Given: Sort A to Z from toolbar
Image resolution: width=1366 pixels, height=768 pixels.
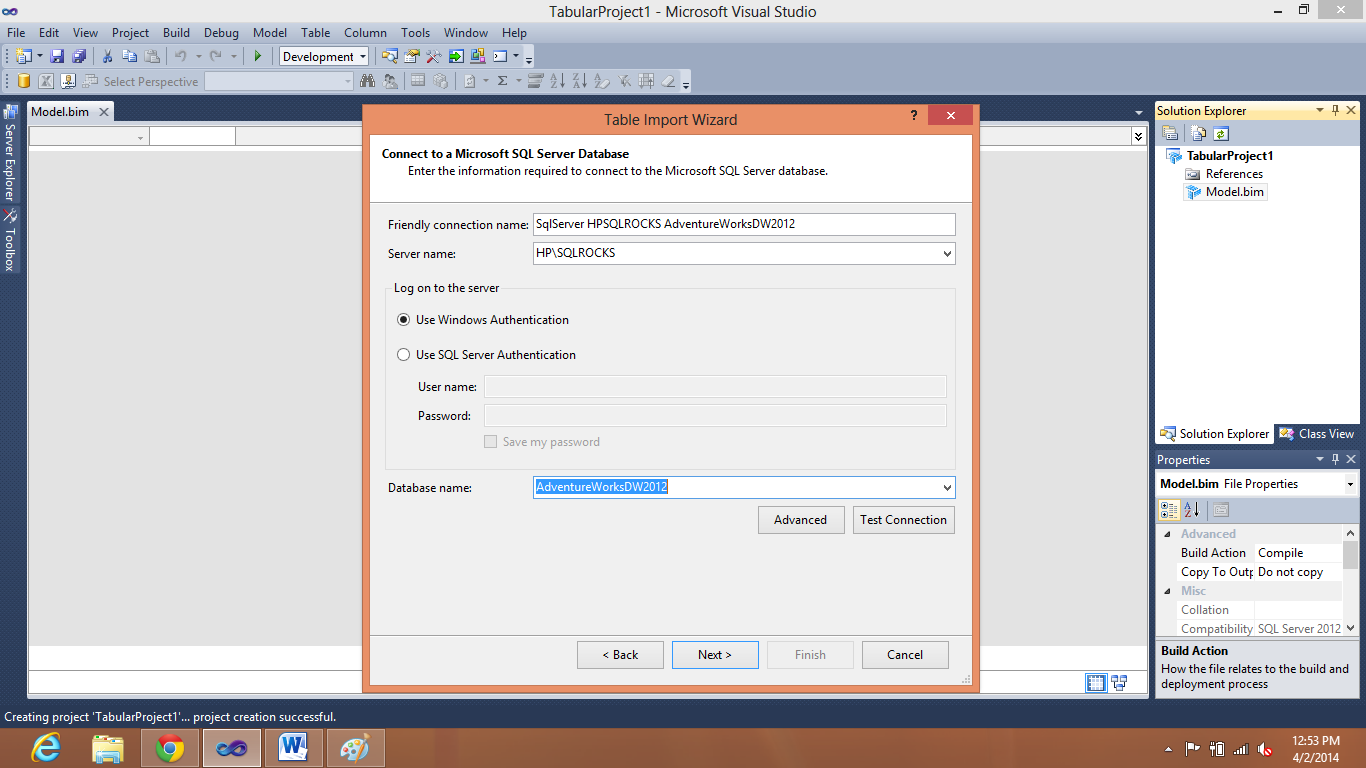Looking at the screenshot, I should [x=557, y=81].
